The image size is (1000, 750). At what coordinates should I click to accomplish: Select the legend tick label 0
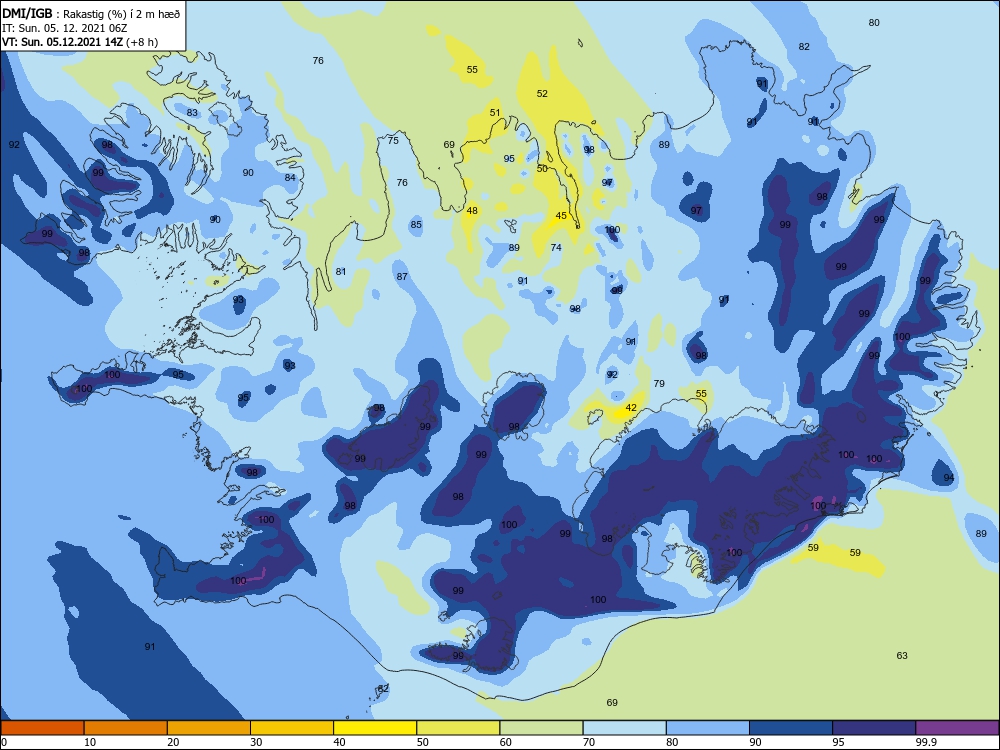tap(4, 742)
